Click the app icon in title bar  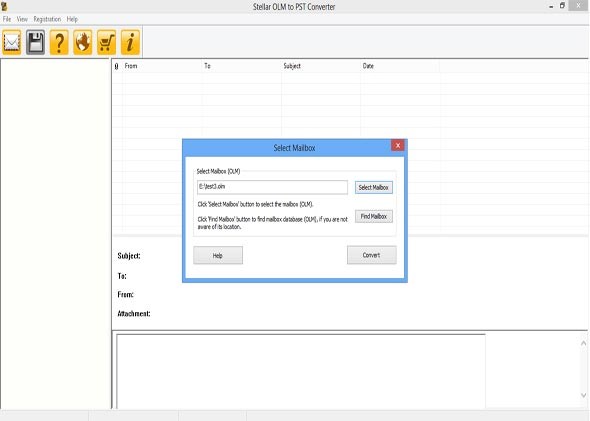[4, 6]
